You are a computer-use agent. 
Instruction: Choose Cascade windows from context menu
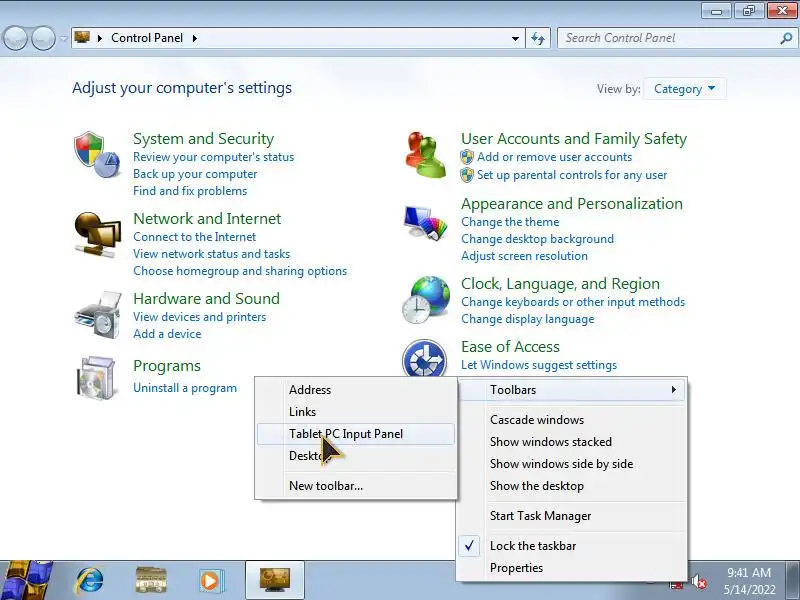click(570, 420)
